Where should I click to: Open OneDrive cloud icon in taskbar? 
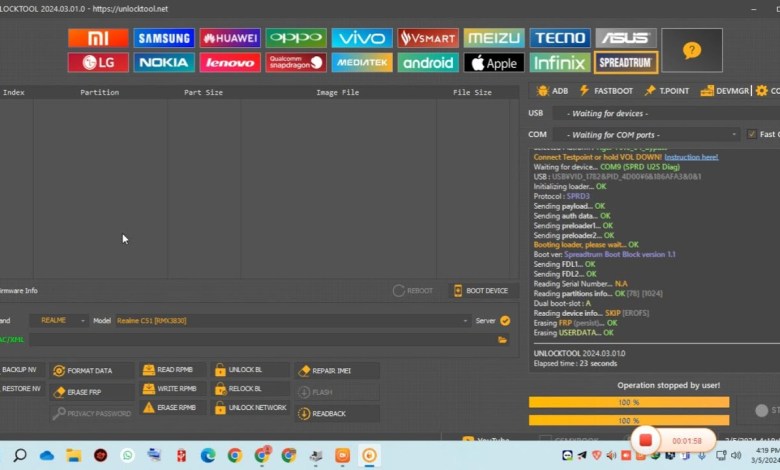point(47,455)
